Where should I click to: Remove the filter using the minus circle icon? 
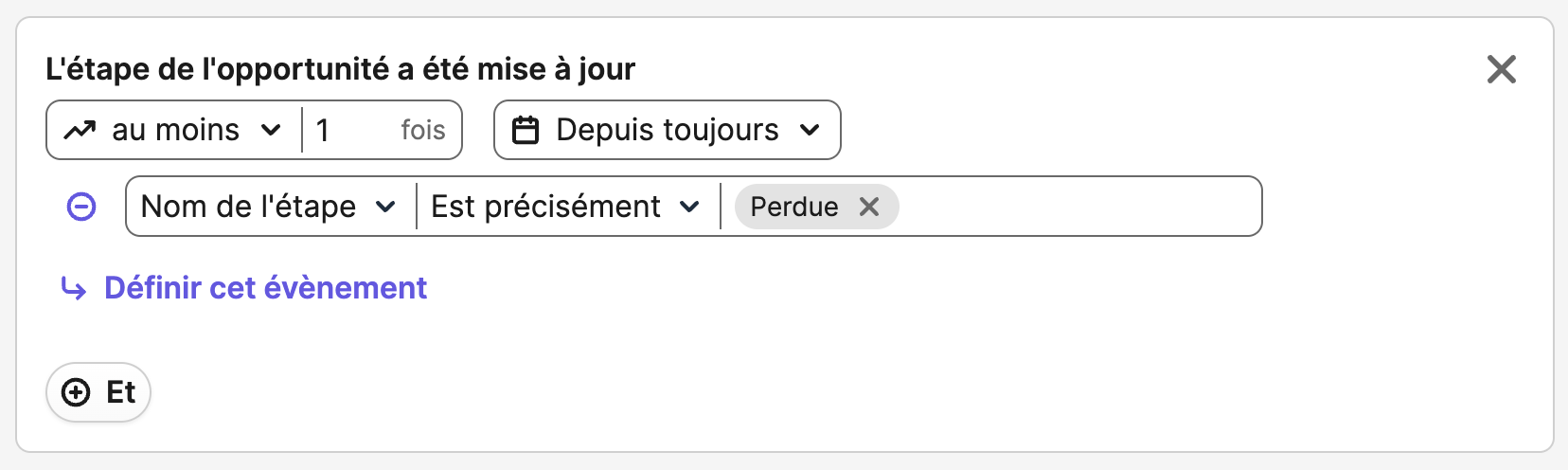point(81,207)
